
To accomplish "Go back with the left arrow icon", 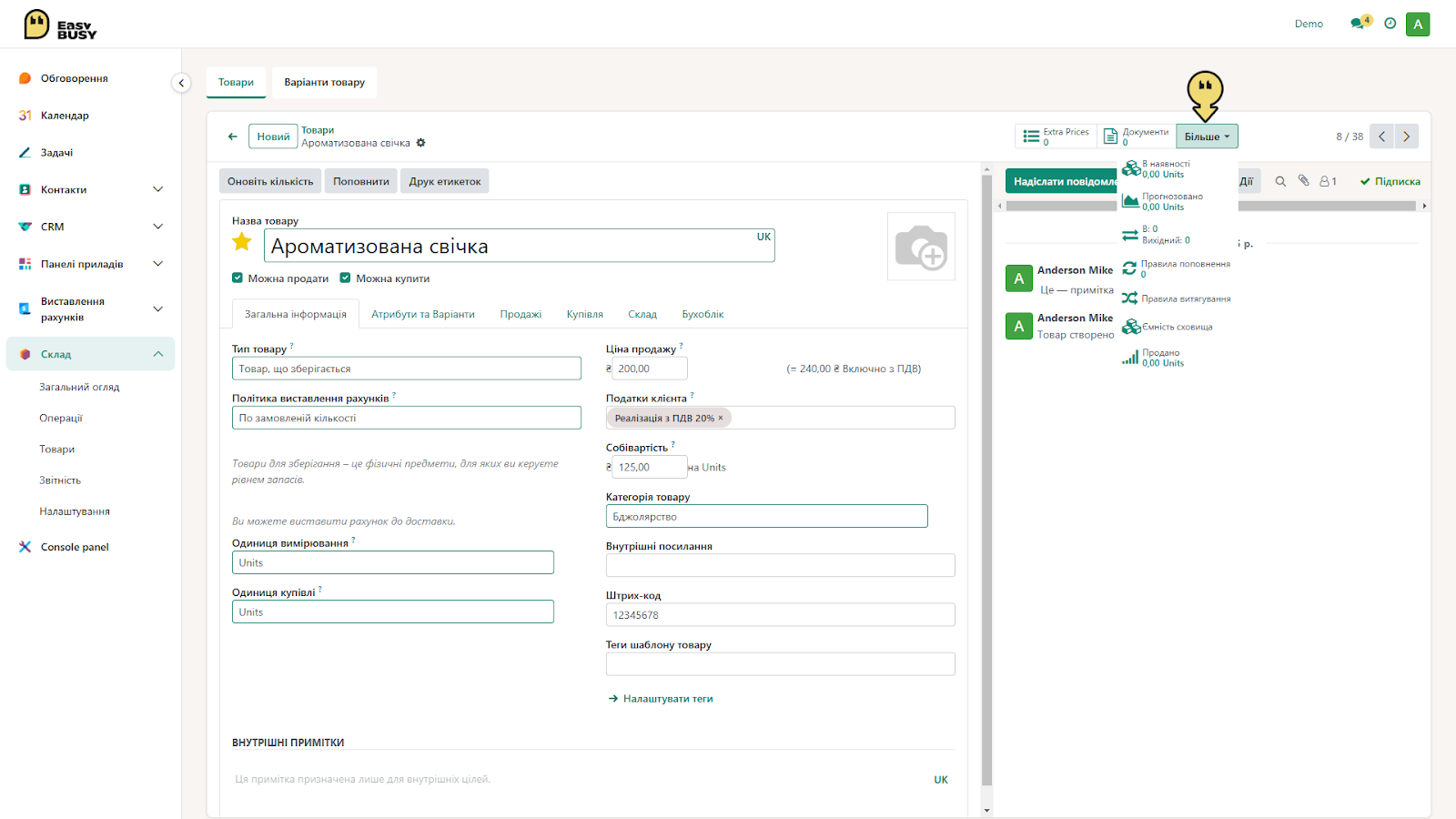I will click(x=233, y=136).
